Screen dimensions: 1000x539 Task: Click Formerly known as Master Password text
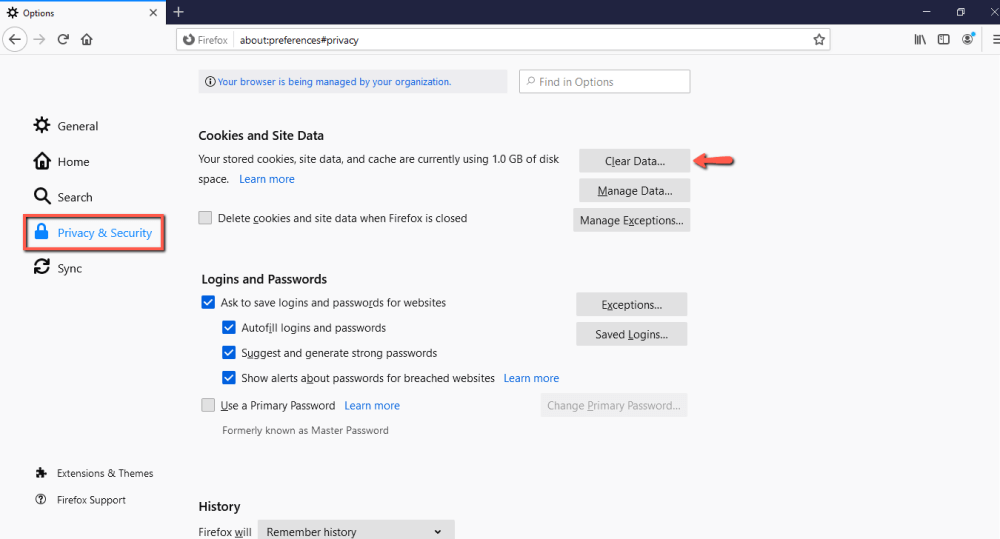point(305,431)
